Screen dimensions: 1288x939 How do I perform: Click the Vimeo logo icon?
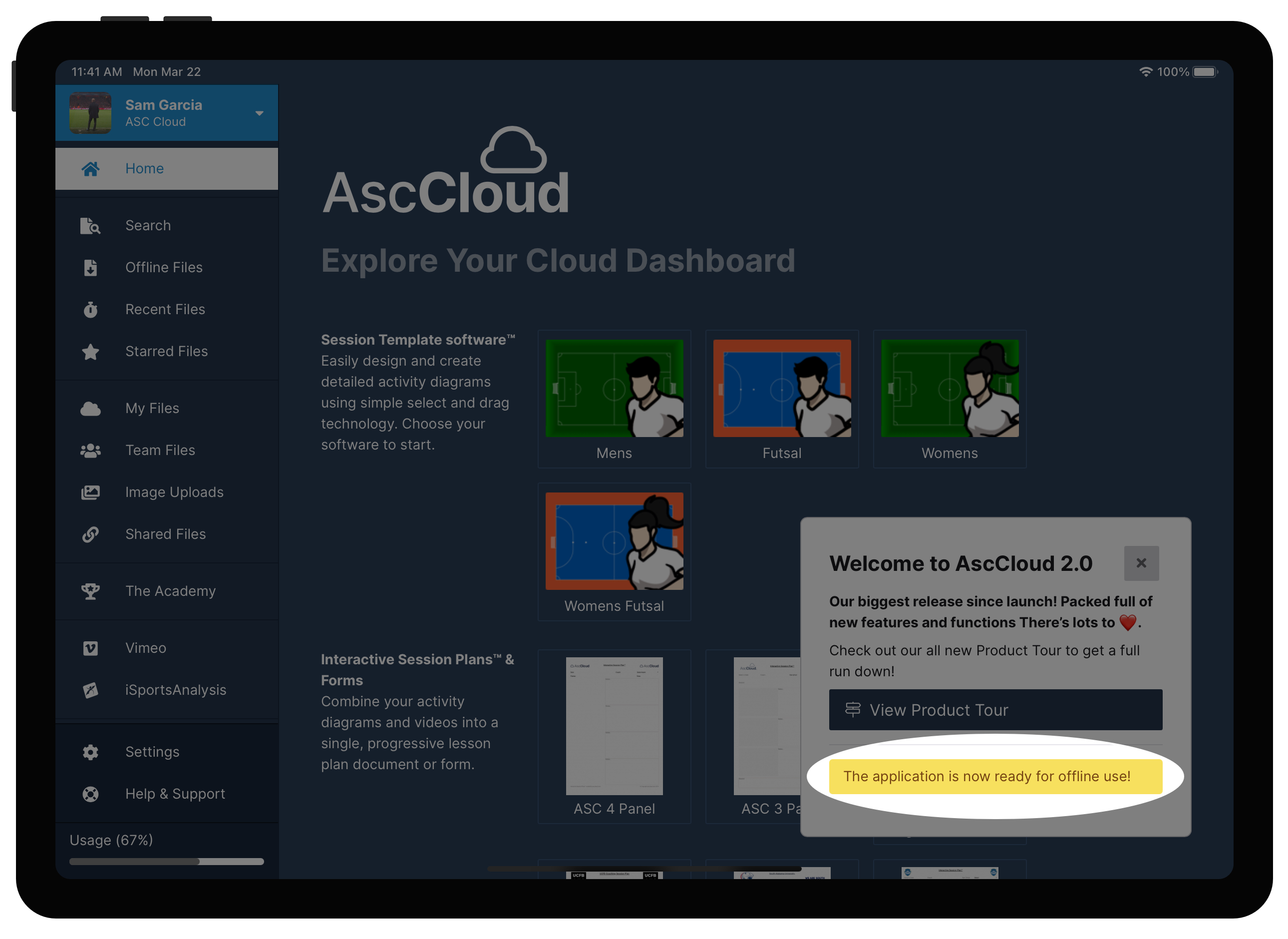pos(90,648)
